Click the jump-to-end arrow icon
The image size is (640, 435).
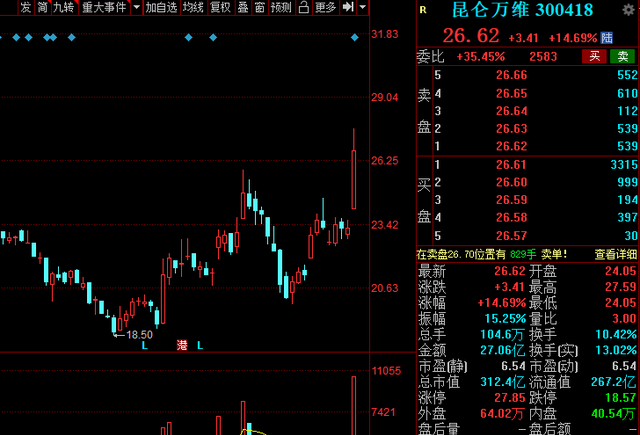coord(348,7)
